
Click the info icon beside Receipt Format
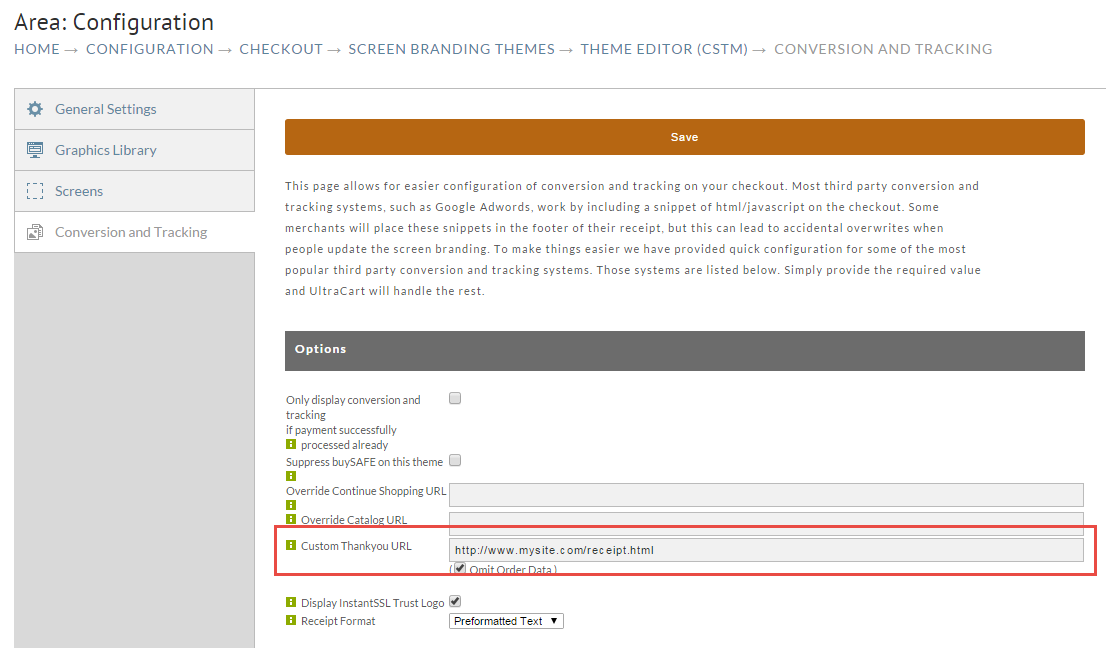291,620
